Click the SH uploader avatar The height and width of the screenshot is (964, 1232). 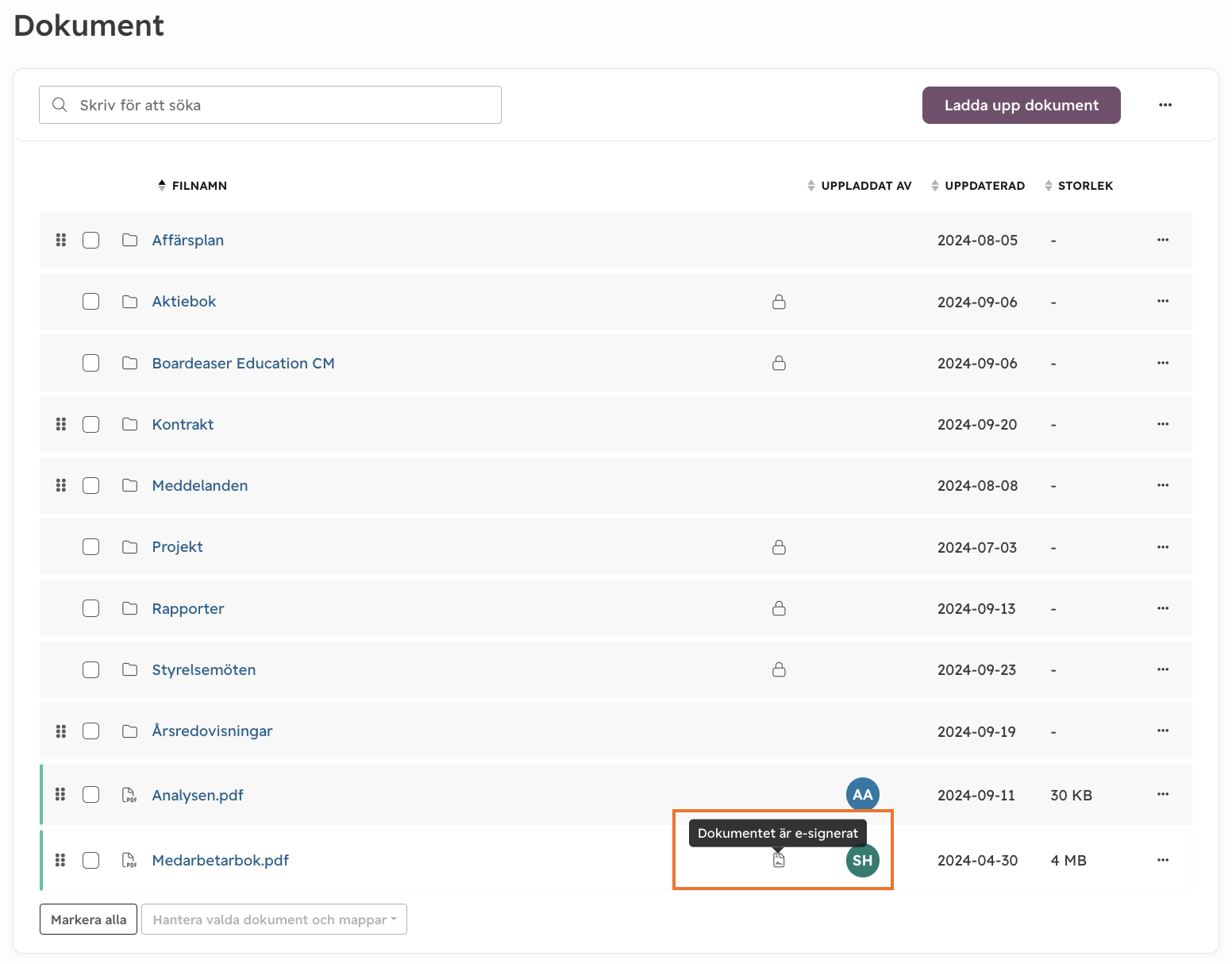pyautogui.click(x=862, y=860)
